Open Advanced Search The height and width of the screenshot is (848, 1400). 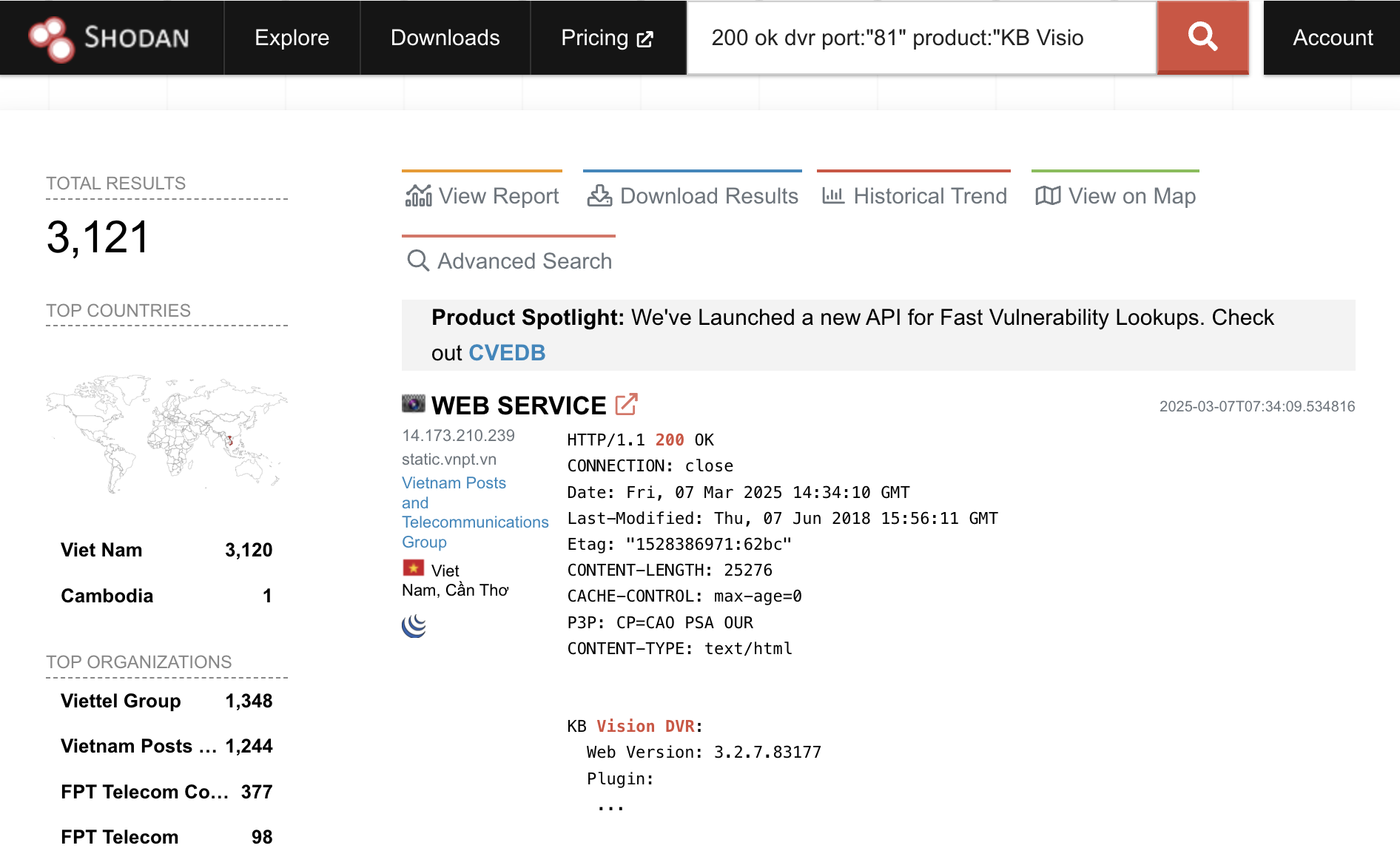(509, 261)
